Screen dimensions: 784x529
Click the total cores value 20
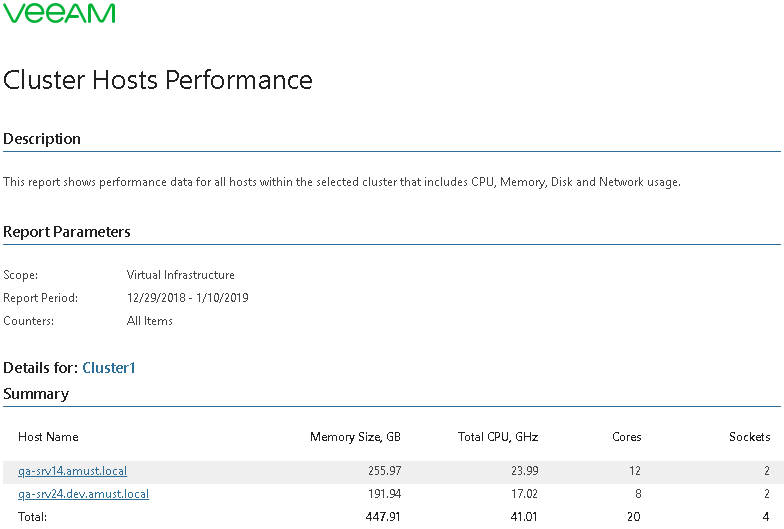[634, 516]
